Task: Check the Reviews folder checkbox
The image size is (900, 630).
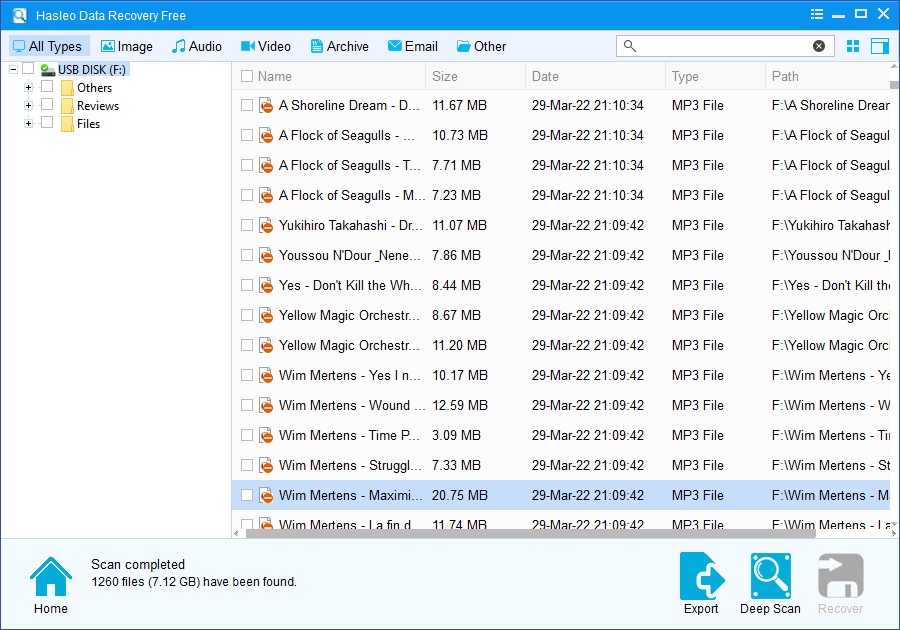Action: click(47, 104)
